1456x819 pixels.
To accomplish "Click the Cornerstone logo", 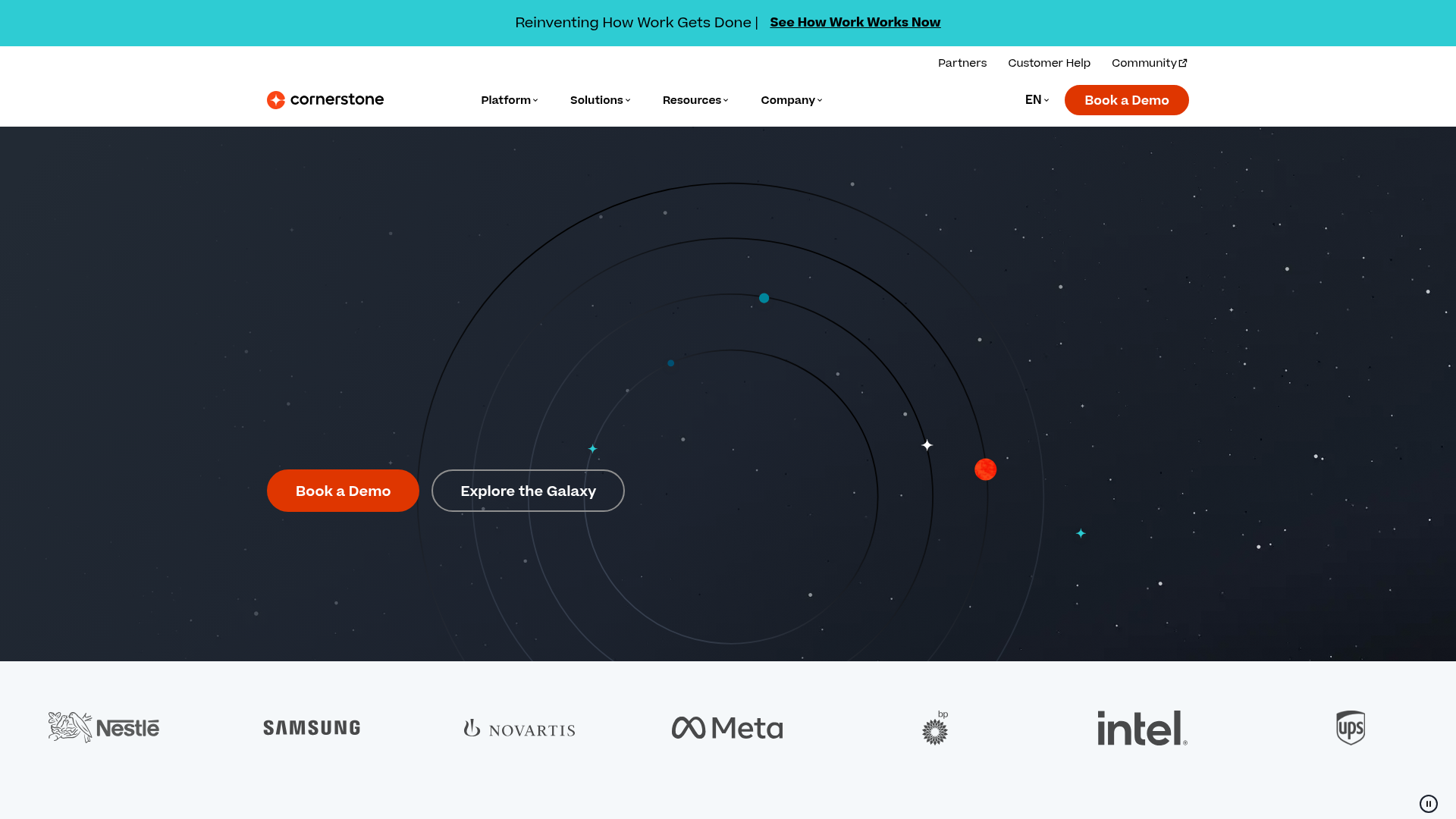I will point(325,99).
